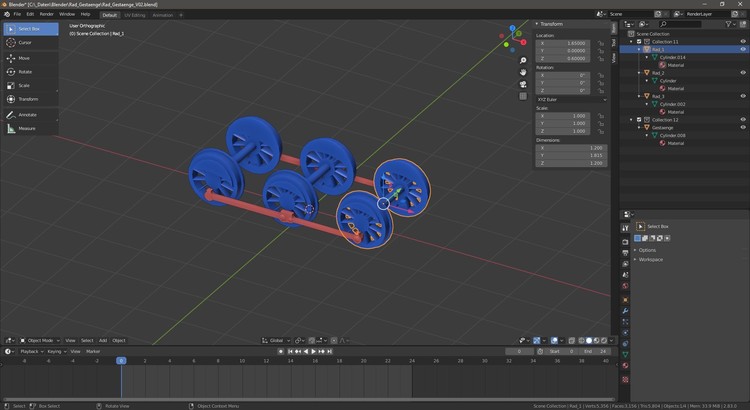Image resolution: width=750 pixels, height=410 pixels.
Task: Activate the Measure tool
Action: [27, 128]
